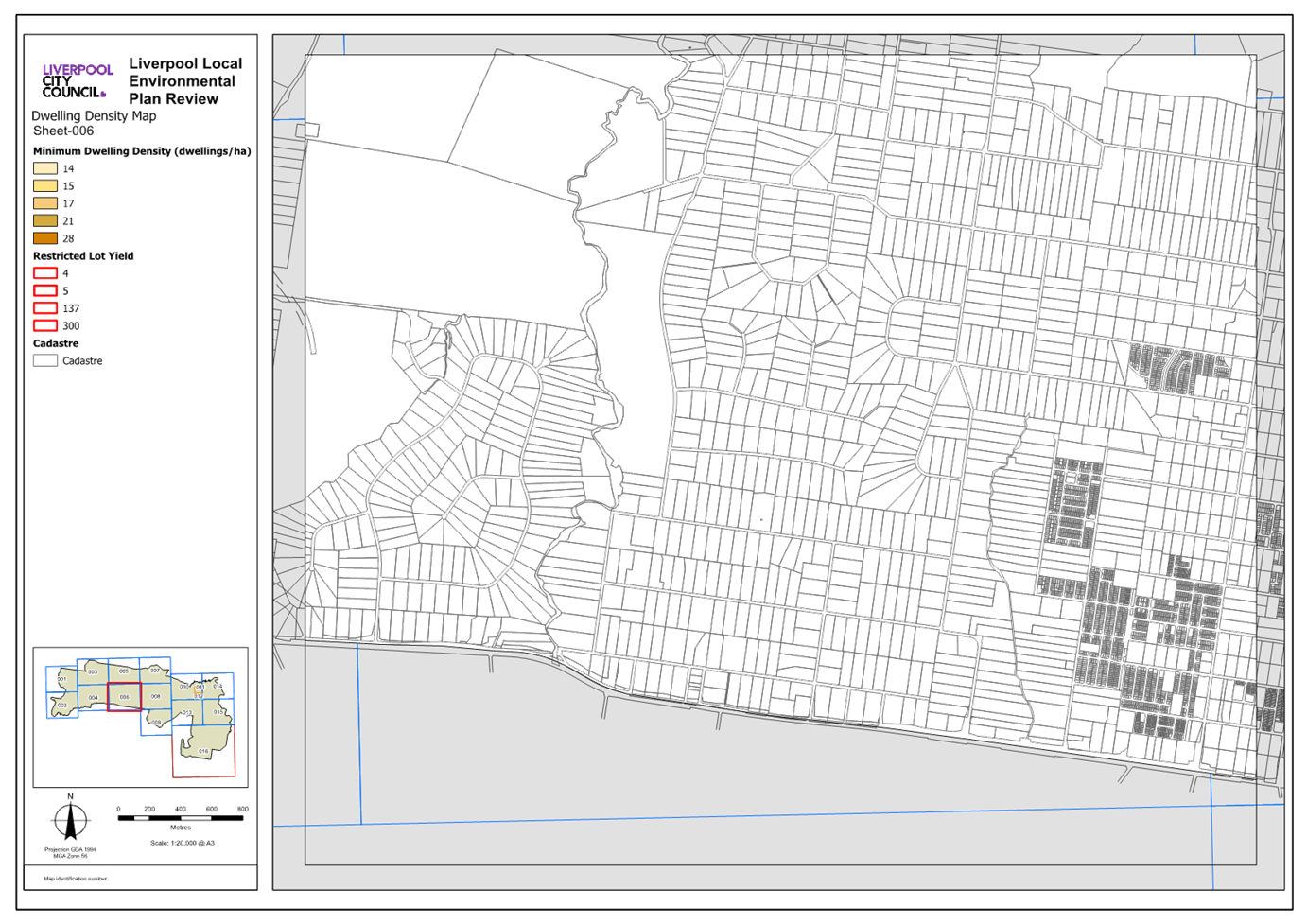The height and width of the screenshot is (924, 1307).
Task: Click the north arrow compass symbol
Action: pos(70,819)
